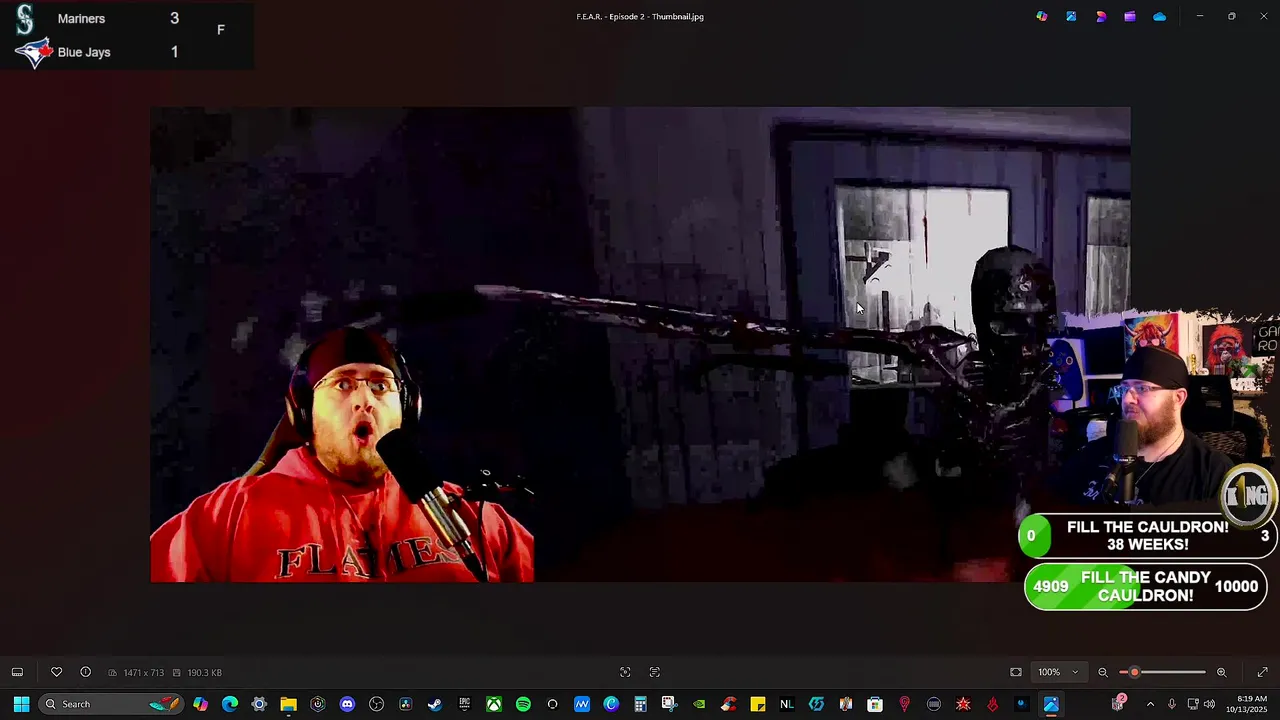This screenshot has height=720, width=1280.
Task: Click the image dimensions 1471 x 713 text
Action: (x=143, y=673)
